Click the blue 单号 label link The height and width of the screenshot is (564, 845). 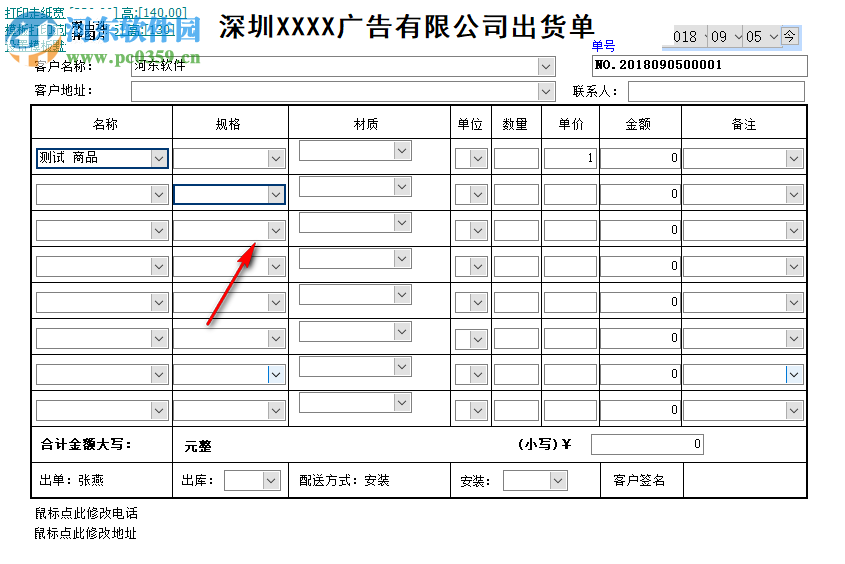pyautogui.click(x=604, y=46)
